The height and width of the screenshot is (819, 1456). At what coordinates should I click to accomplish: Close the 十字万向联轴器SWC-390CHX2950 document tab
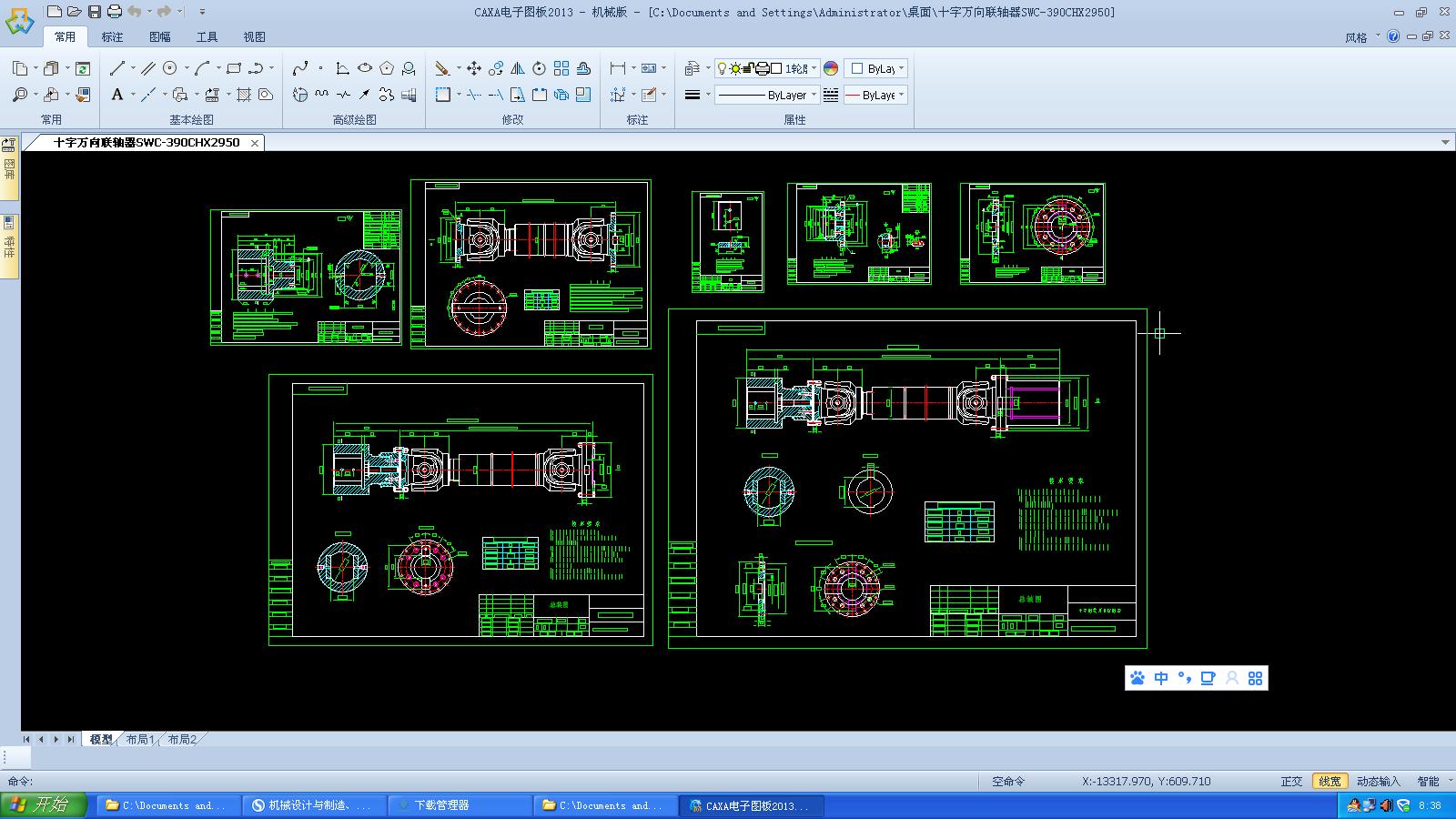coord(255,143)
